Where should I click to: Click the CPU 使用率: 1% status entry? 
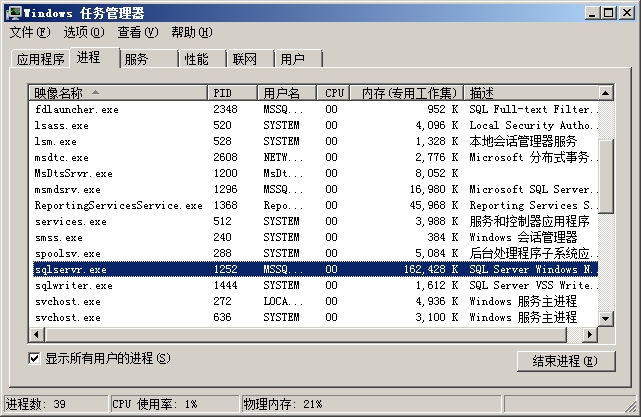point(175,404)
